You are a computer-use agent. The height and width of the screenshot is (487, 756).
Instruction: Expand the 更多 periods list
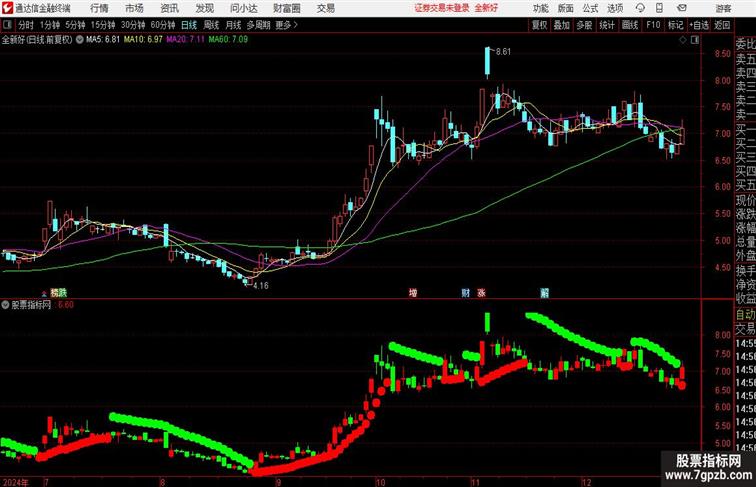click(286, 25)
